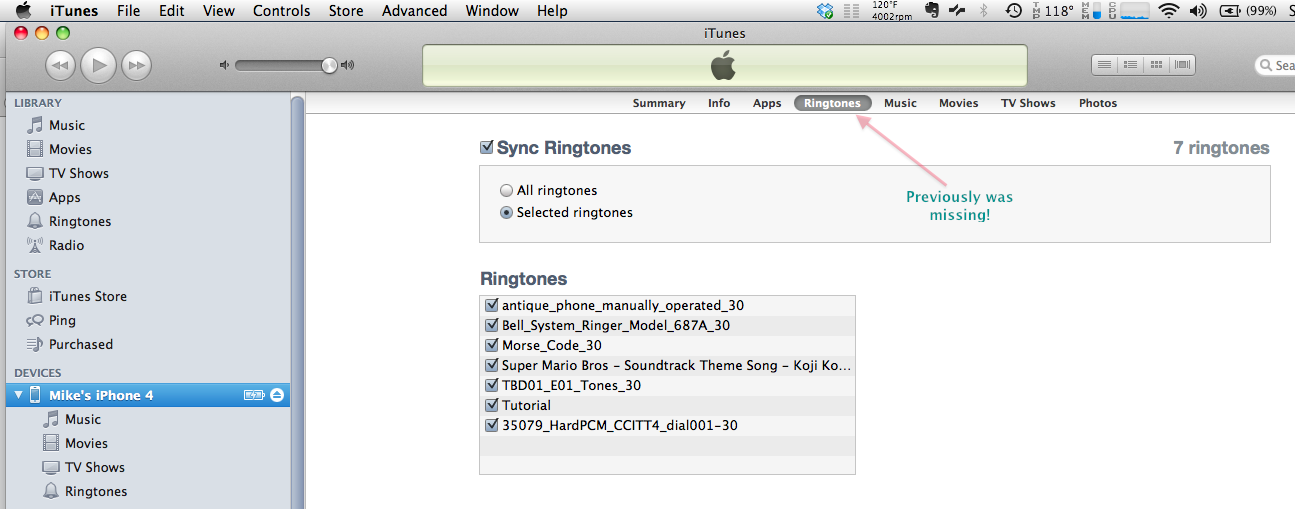Viewport: 1295px width, 509px height.
Task: Switch to the device Music tab
Action: [900, 103]
